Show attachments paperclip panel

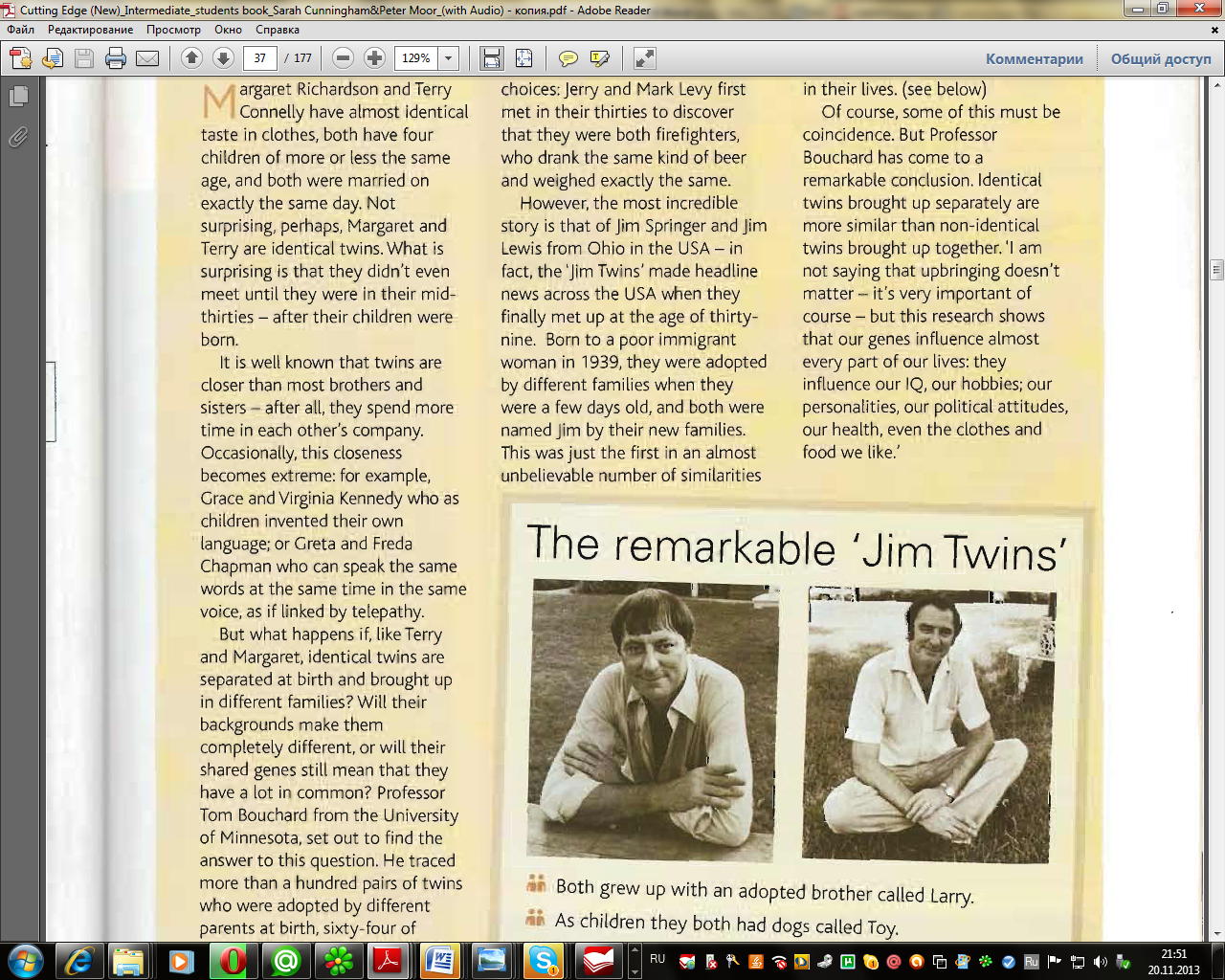click(18, 138)
